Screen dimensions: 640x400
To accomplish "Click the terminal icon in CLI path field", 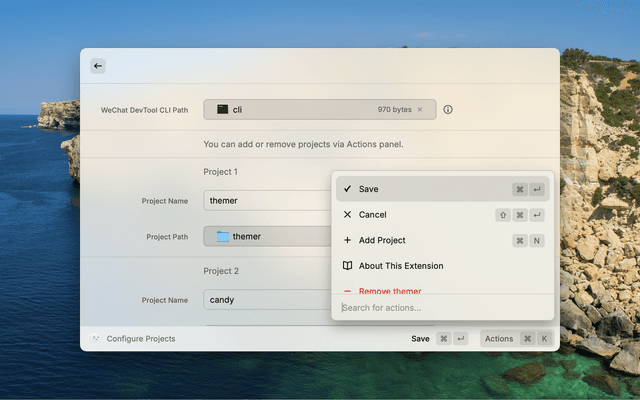I will point(222,110).
